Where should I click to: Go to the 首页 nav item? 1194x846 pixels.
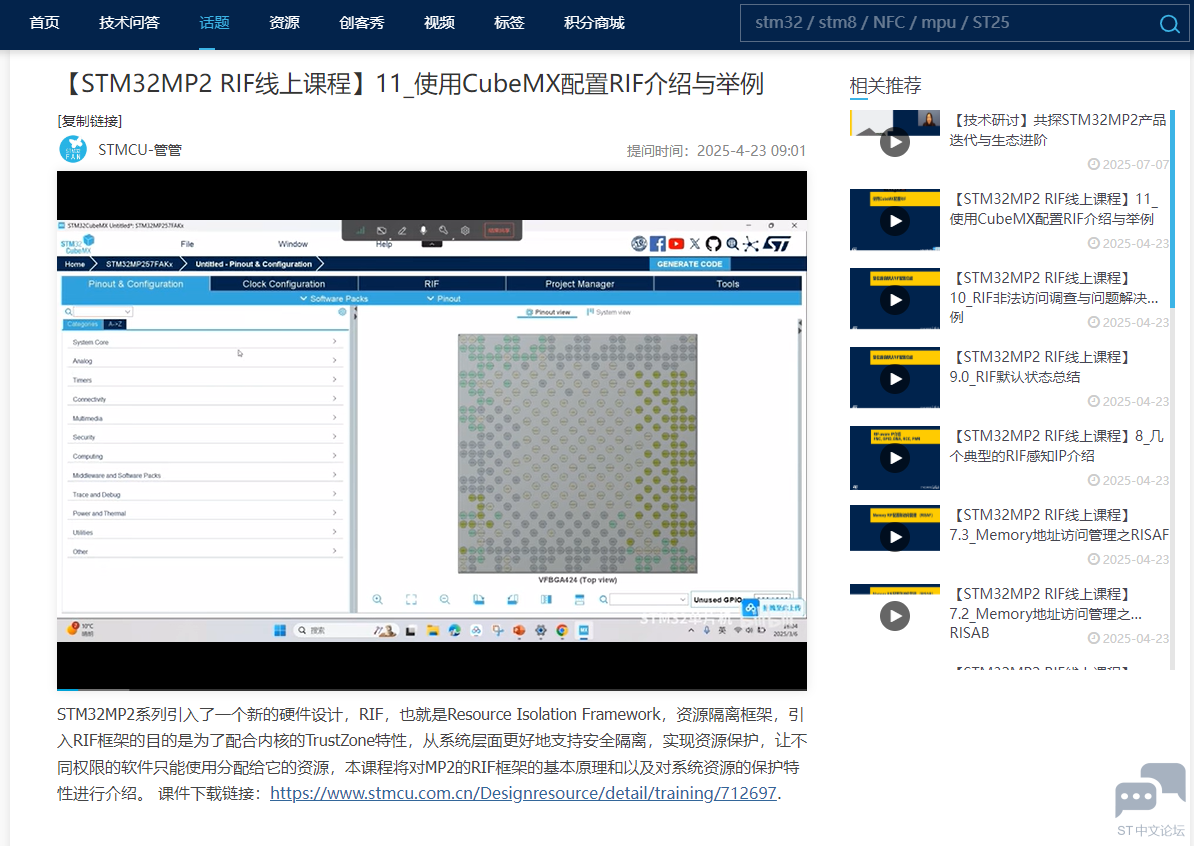pos(44,23)
